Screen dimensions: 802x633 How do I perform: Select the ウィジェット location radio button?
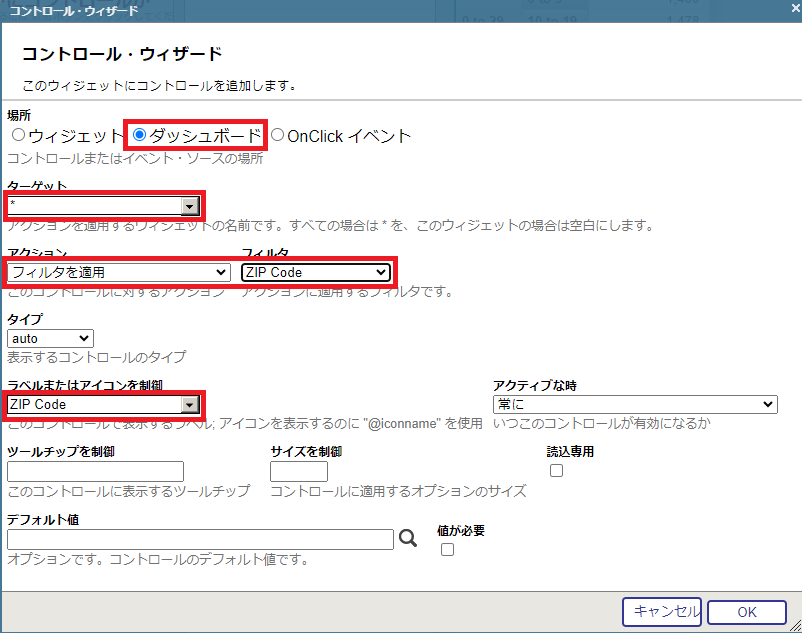tap(18, 134)
